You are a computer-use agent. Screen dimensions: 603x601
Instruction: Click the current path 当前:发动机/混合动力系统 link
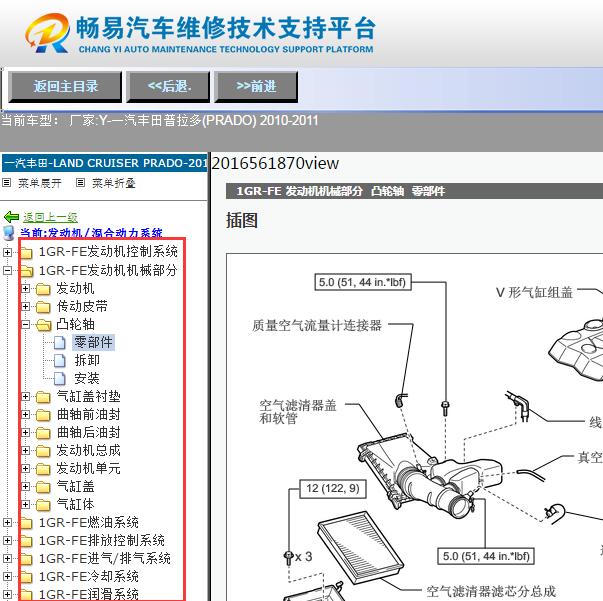tap(91, 233)
